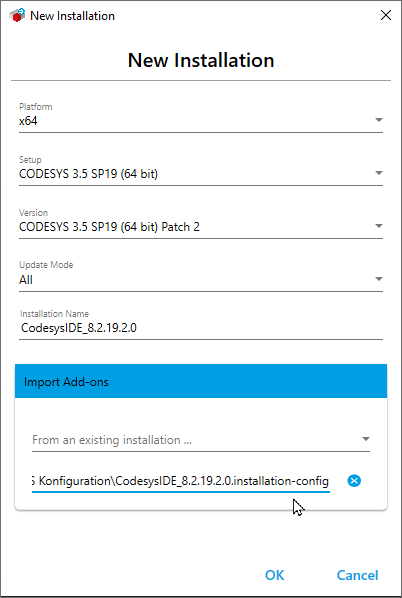Confirm the installation with OK

[275, 575]
